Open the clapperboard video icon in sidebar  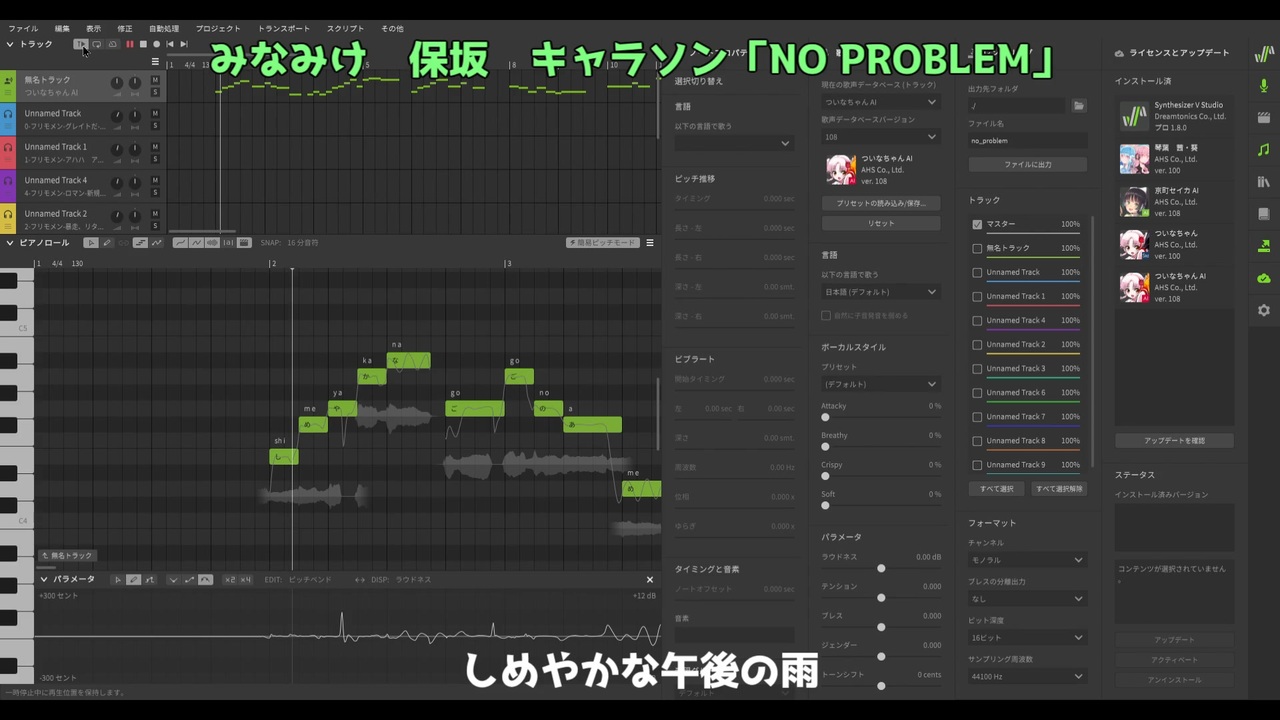point(1264,118)
